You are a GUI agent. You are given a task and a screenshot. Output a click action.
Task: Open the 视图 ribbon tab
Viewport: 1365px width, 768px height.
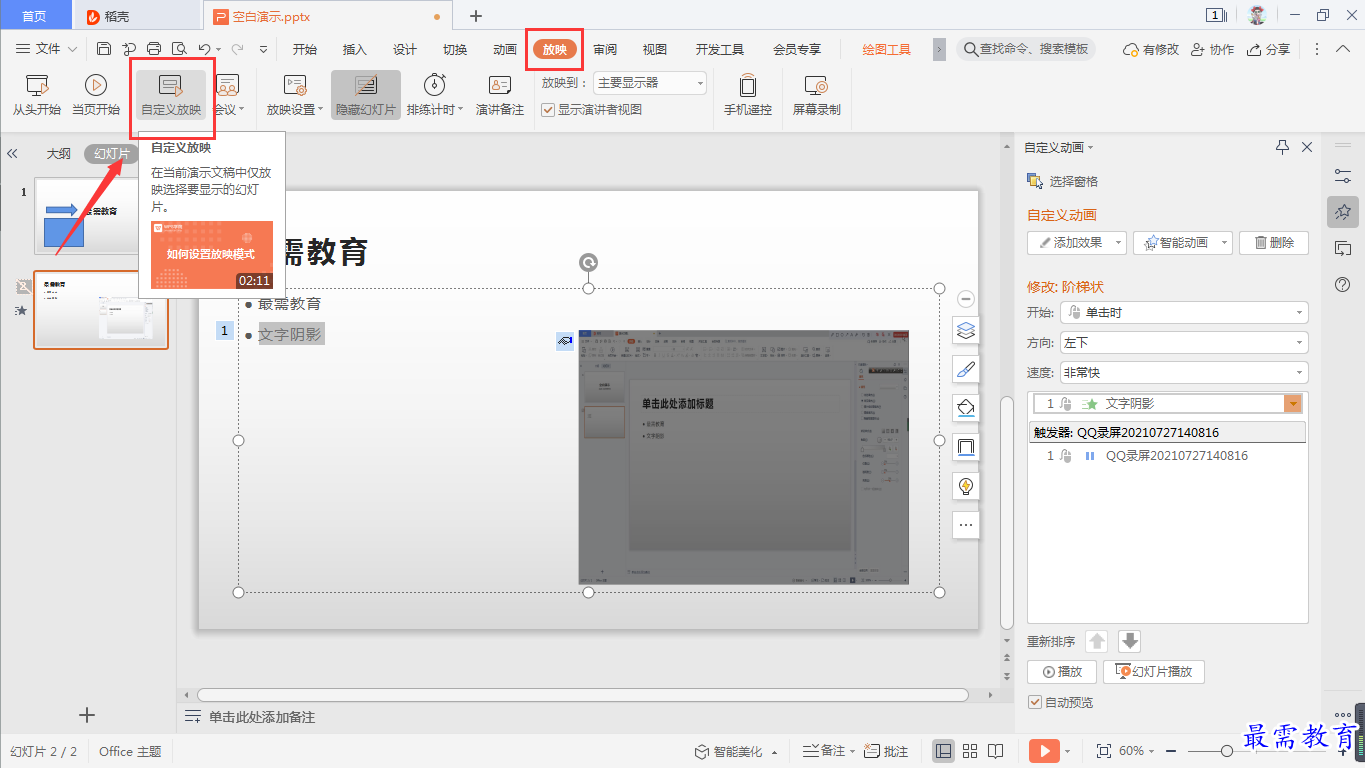tap(655, 49)
